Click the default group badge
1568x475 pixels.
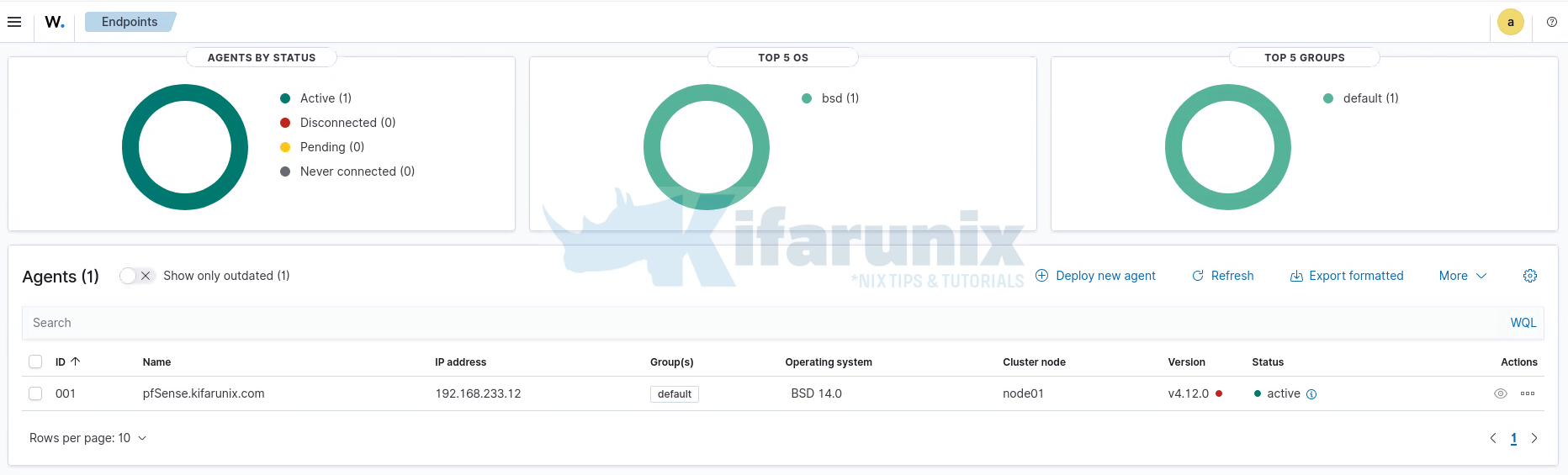click(675, 394)
